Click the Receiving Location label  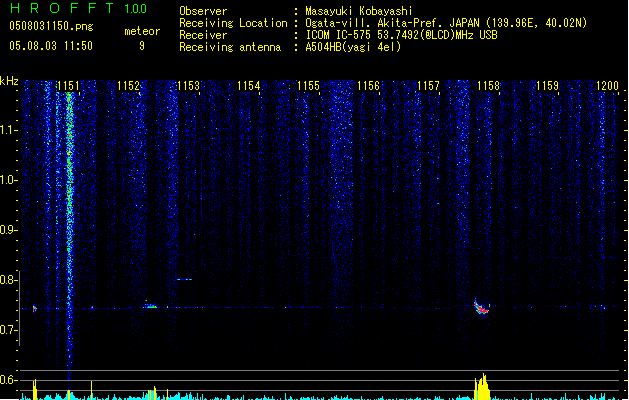(x=233, y=23)
